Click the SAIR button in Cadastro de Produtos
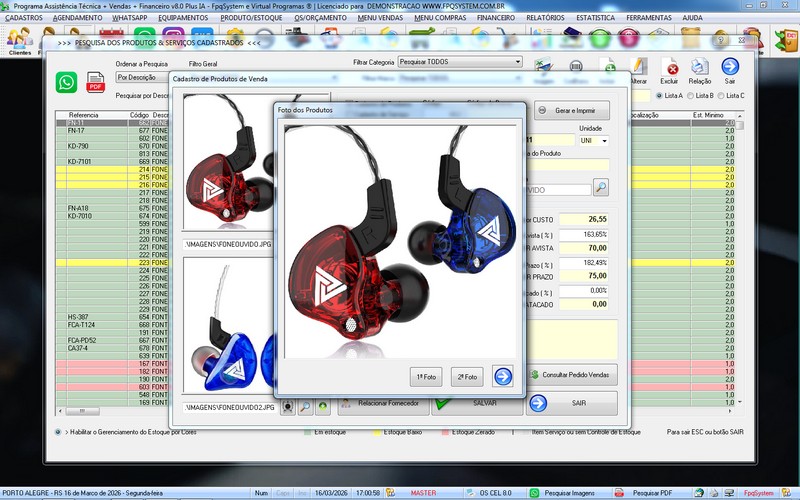The height and width of the screenshot is (500, 800). point(572,403)
